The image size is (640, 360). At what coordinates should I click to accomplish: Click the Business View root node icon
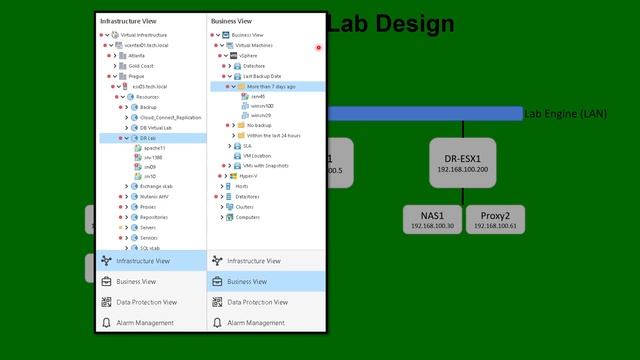(226, 35)
